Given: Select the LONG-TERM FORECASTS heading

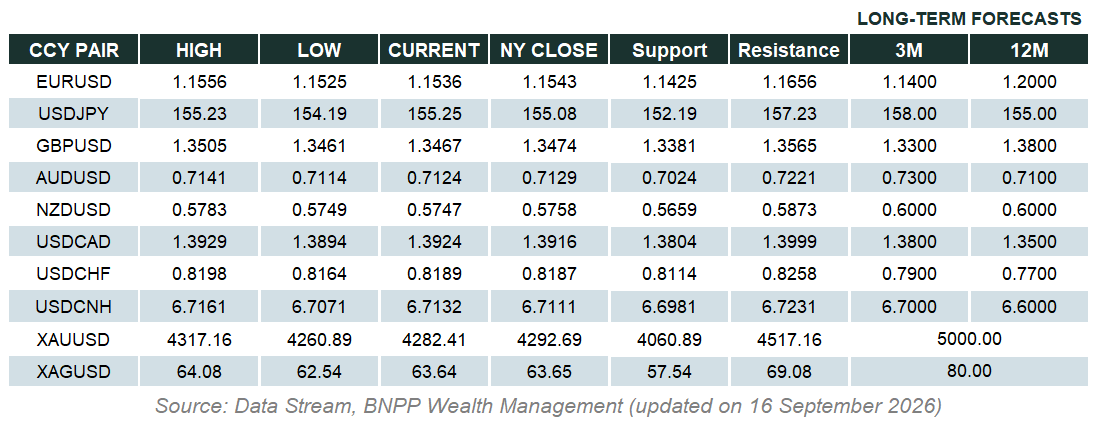Looking at the screenshot, I should coord(969,19).
